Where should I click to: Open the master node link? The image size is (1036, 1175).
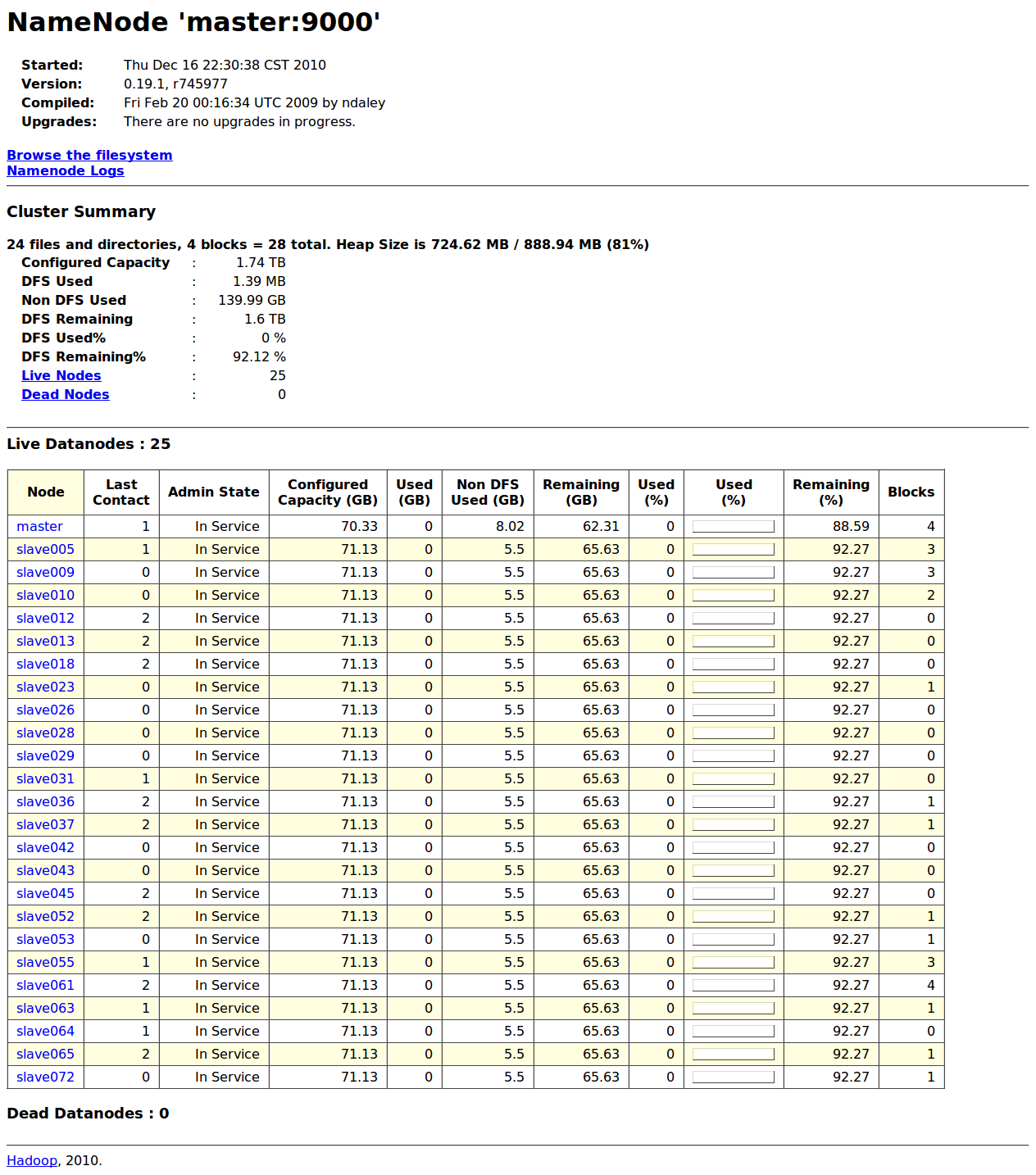tap(39, 526)
